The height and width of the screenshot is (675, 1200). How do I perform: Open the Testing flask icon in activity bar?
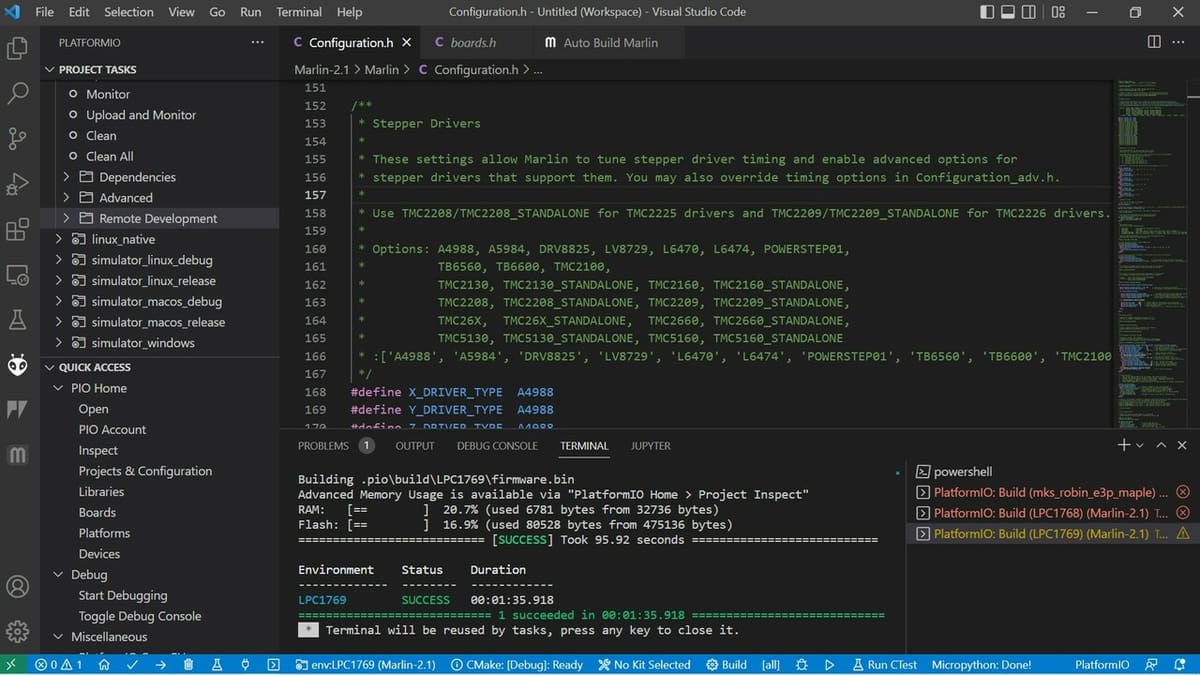point(17,320)
